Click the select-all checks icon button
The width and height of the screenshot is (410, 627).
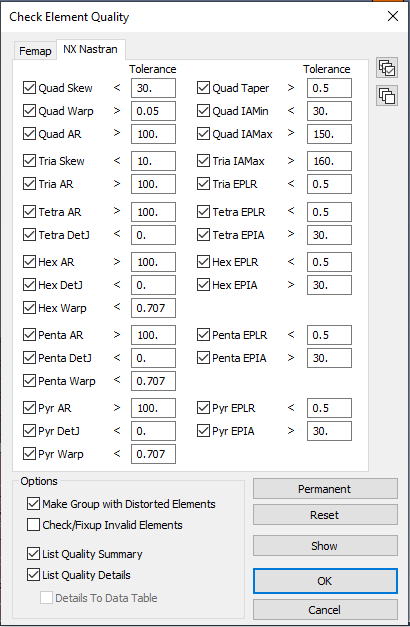(387, 68)
